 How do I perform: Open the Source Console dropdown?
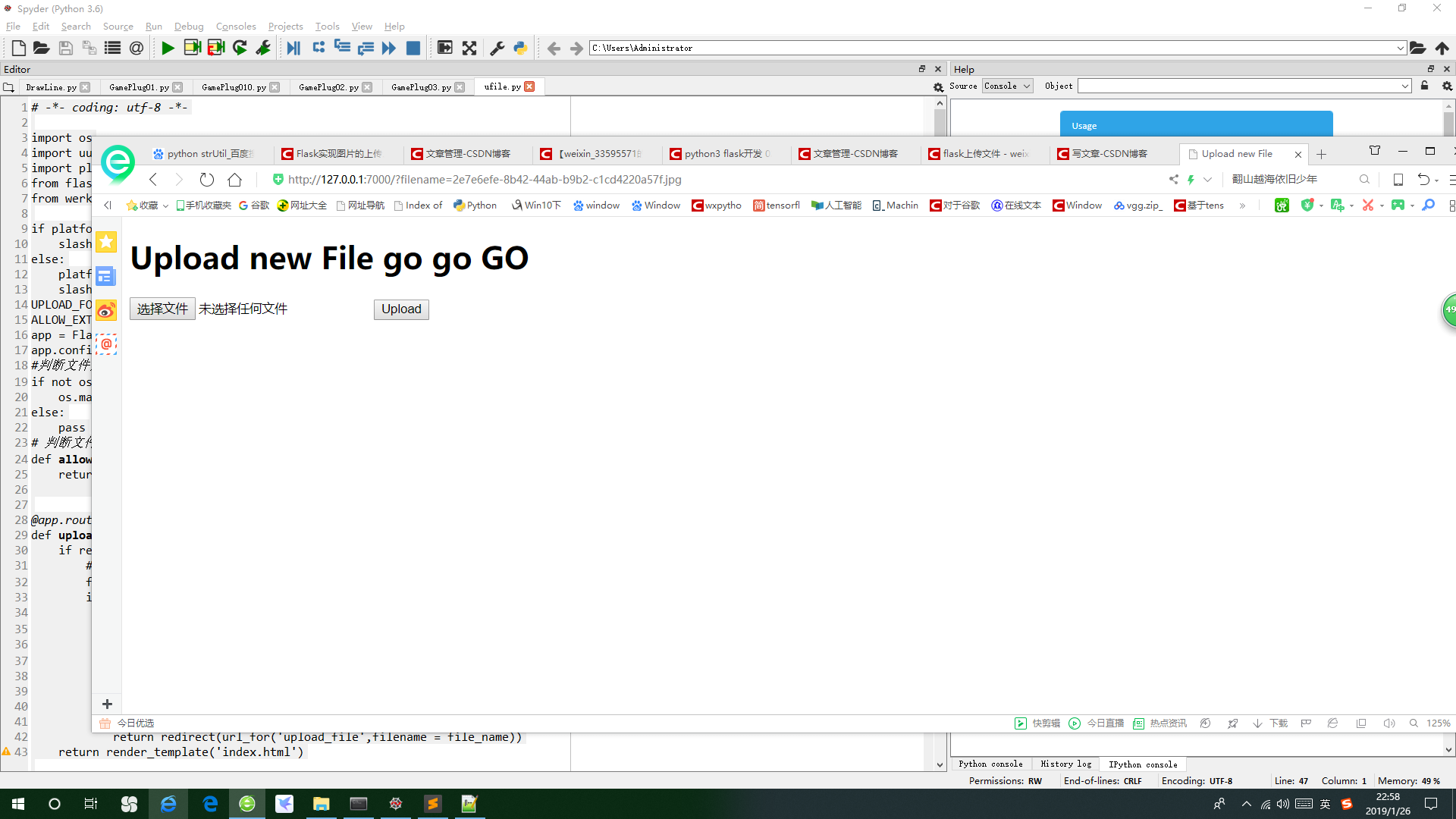1007,86
